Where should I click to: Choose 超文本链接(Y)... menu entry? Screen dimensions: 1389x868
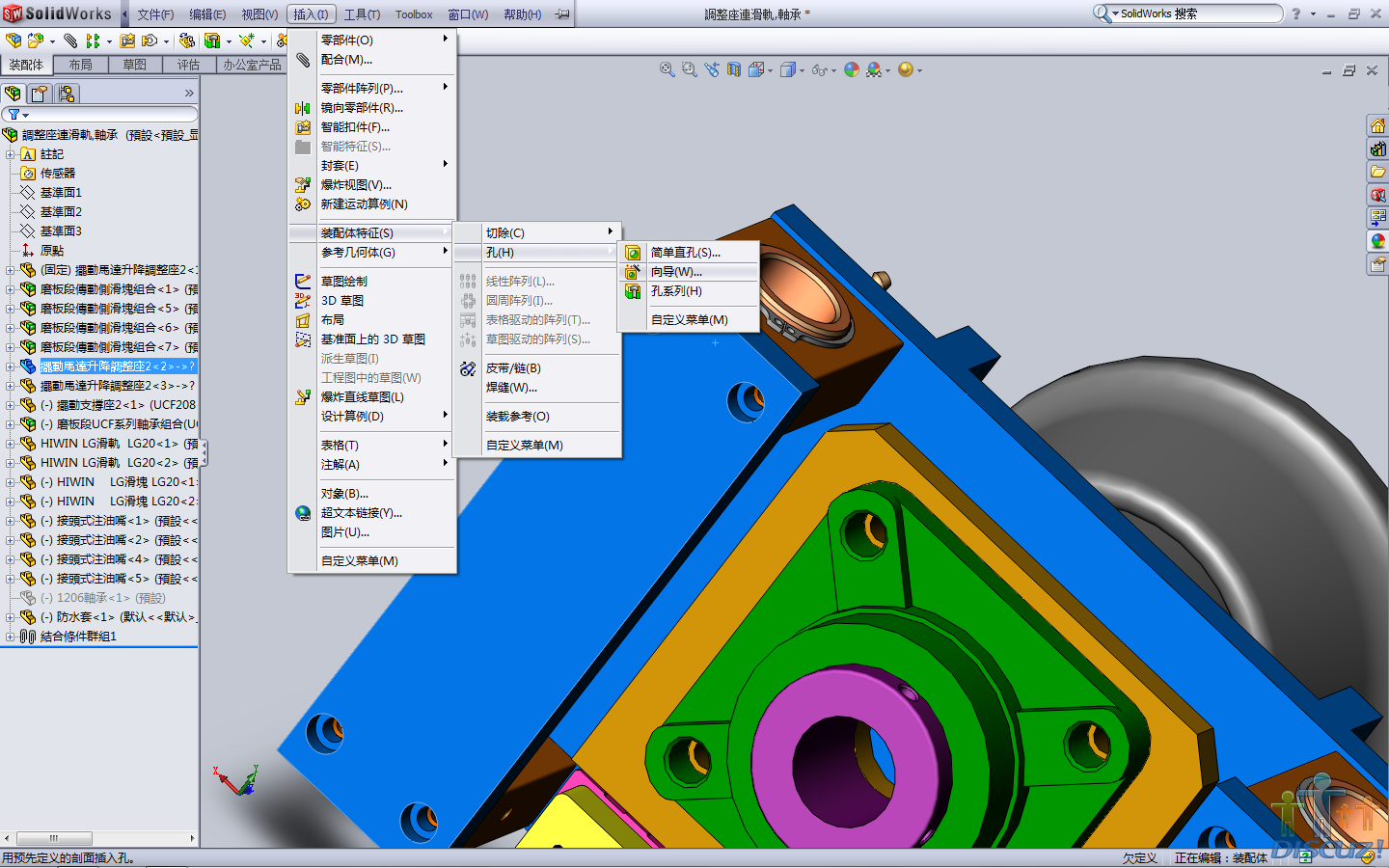[372, 513]
